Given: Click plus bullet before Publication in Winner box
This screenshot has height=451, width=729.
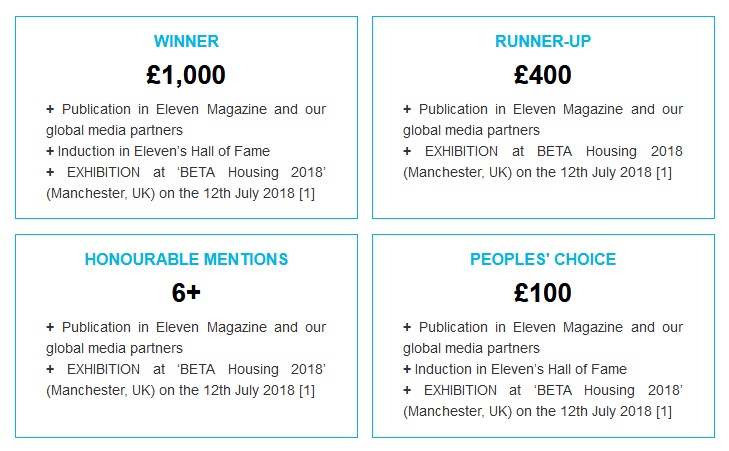Looking at the screenshot, I should coord(50,109).
